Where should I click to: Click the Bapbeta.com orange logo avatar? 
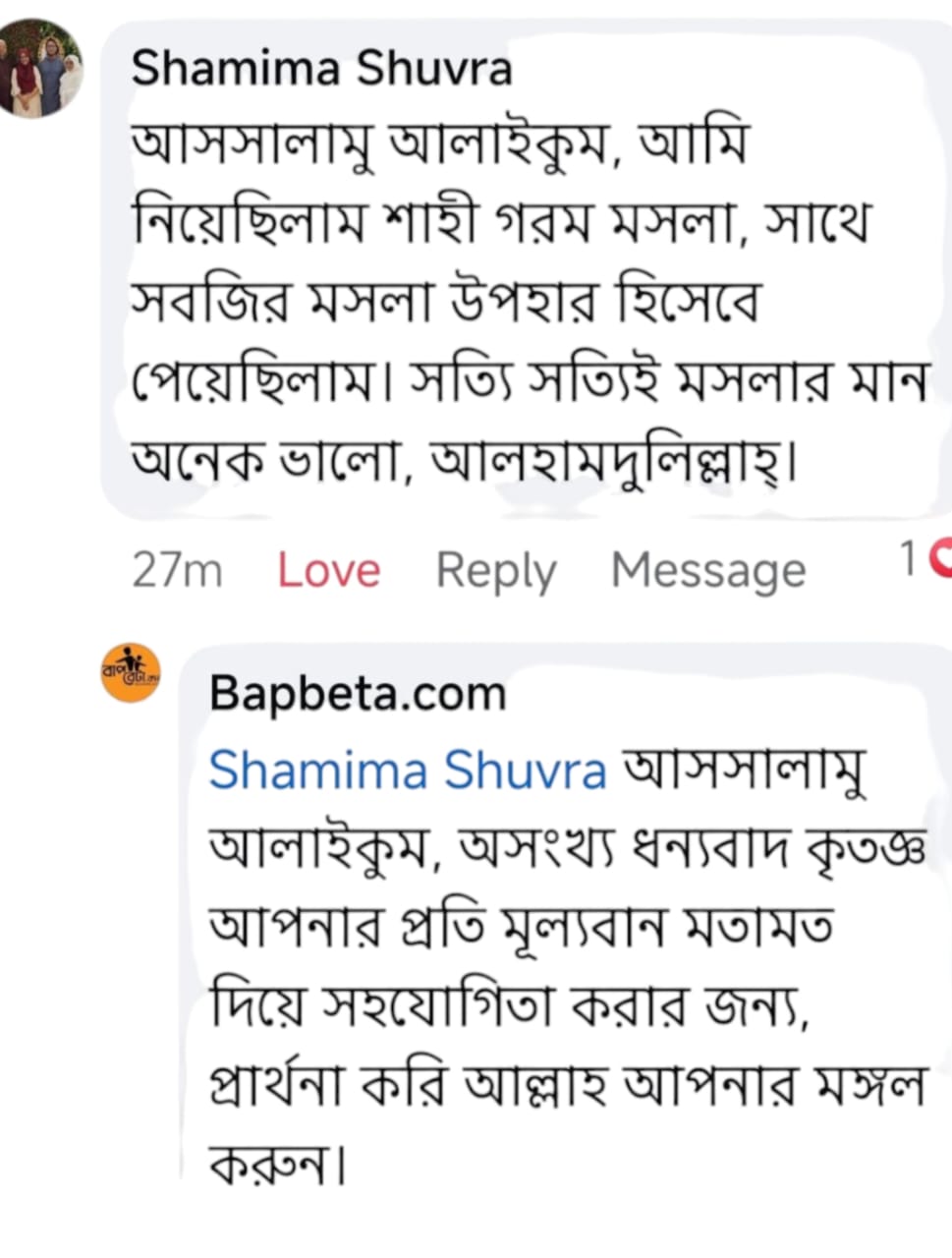[x=131, y=672]
